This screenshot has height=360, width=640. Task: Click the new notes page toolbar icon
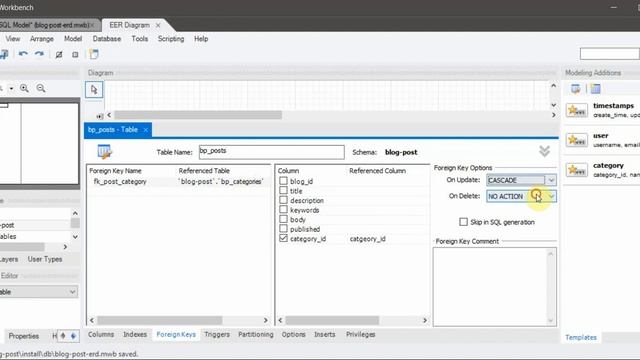pos(94,54)
